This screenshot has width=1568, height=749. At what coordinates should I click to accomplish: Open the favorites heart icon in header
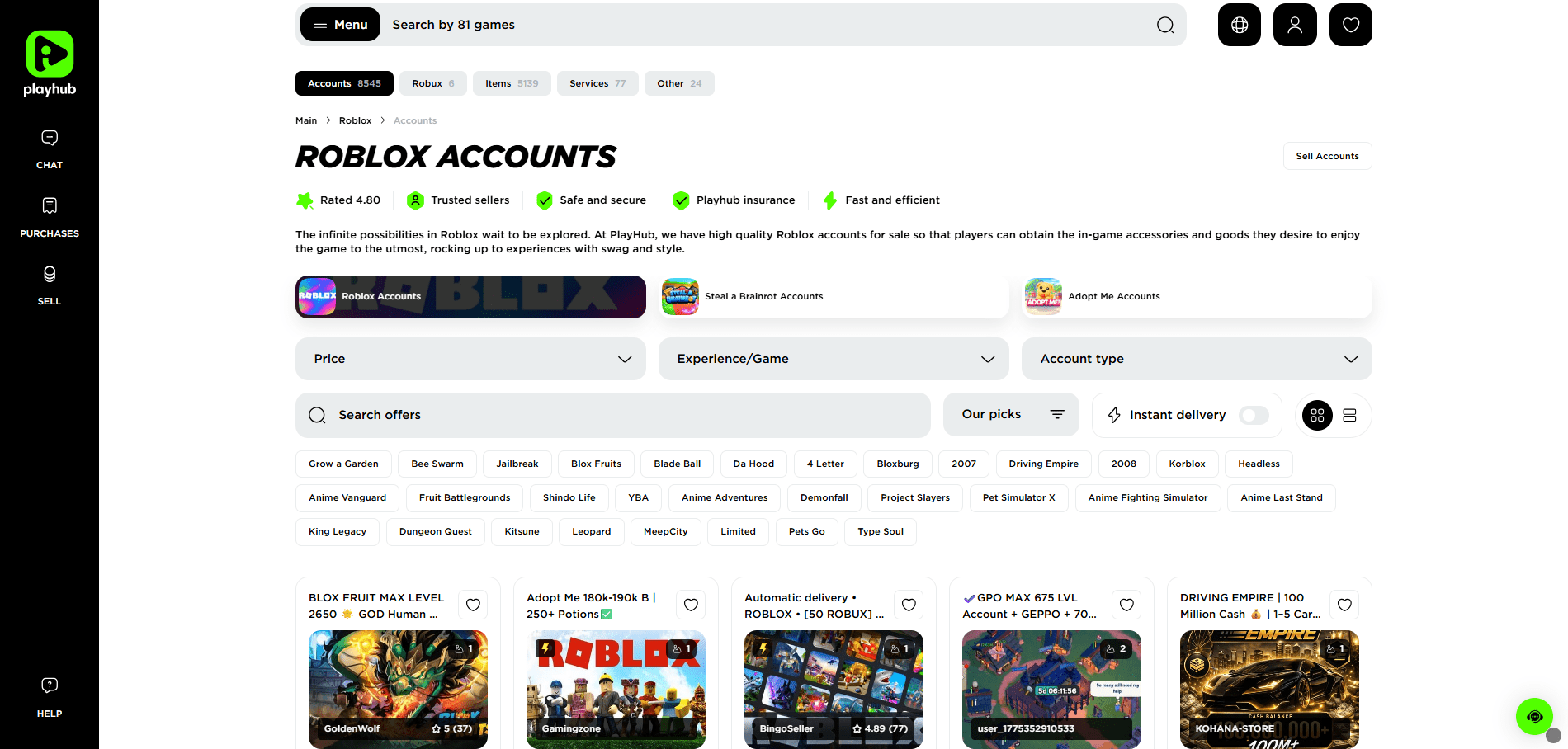tap(1350, 25)
